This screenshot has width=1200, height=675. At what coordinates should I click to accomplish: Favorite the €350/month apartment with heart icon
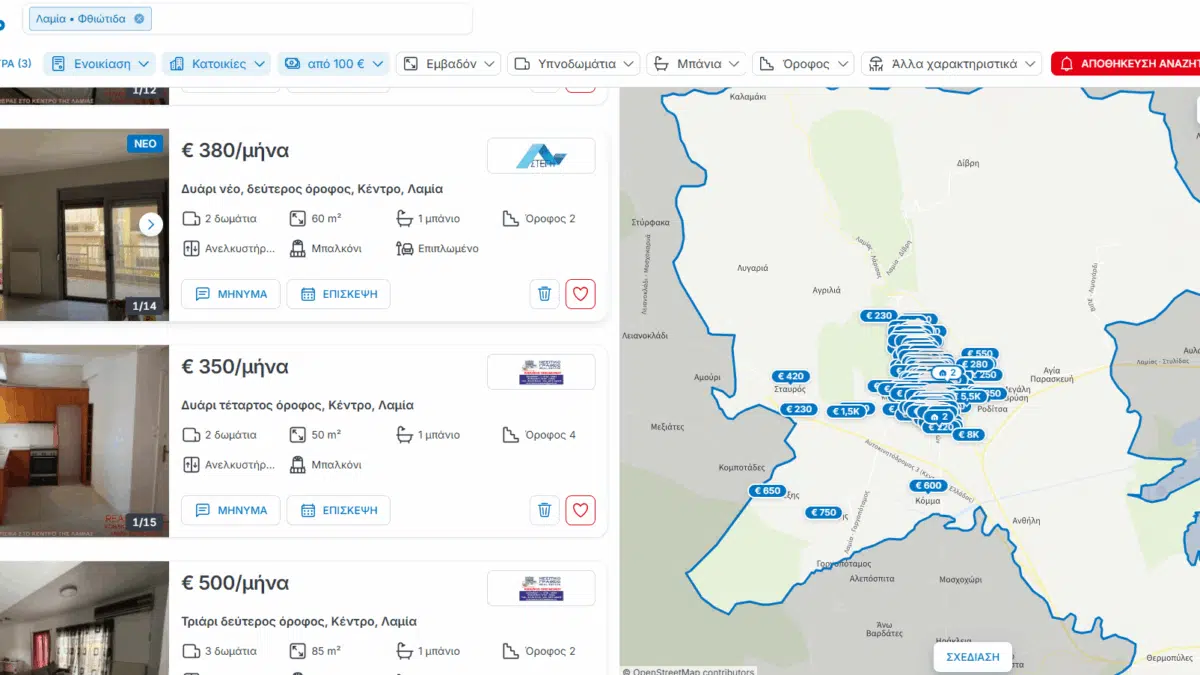pyautogui.click(x=581, y=510)
